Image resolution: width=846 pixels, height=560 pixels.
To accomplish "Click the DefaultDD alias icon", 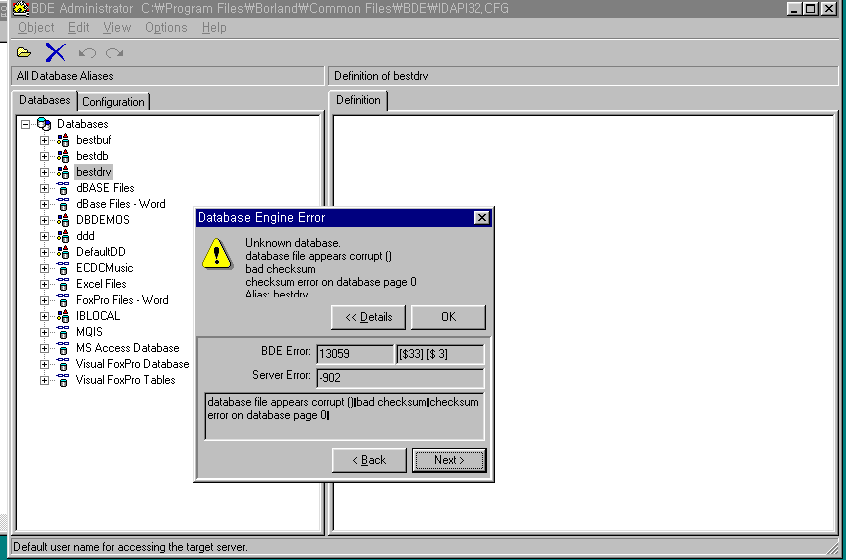I will click(63, 252).
